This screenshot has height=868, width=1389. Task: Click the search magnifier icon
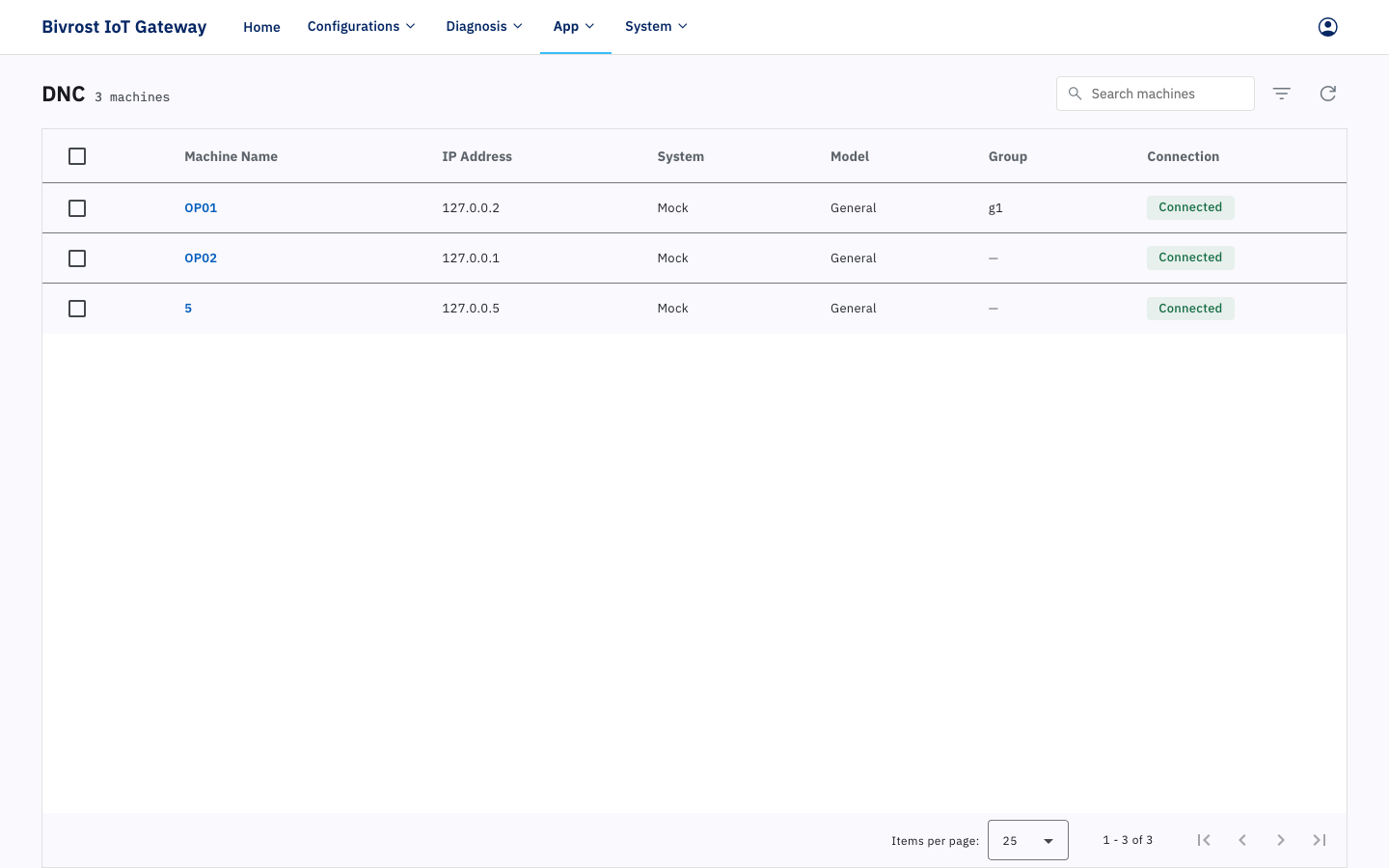pos(1075,94)
